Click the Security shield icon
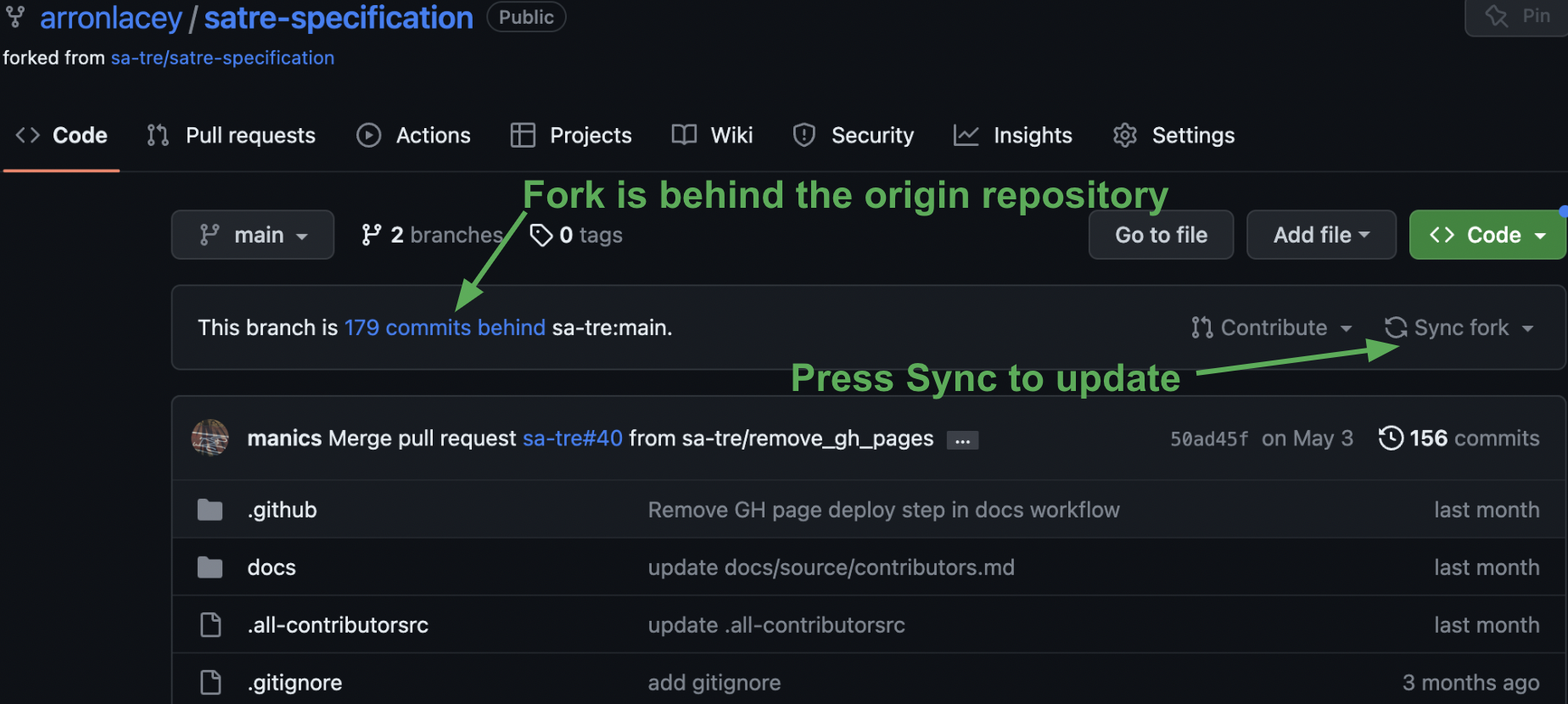The width and height of the screenshot is (1568, 704). (804, 136)
